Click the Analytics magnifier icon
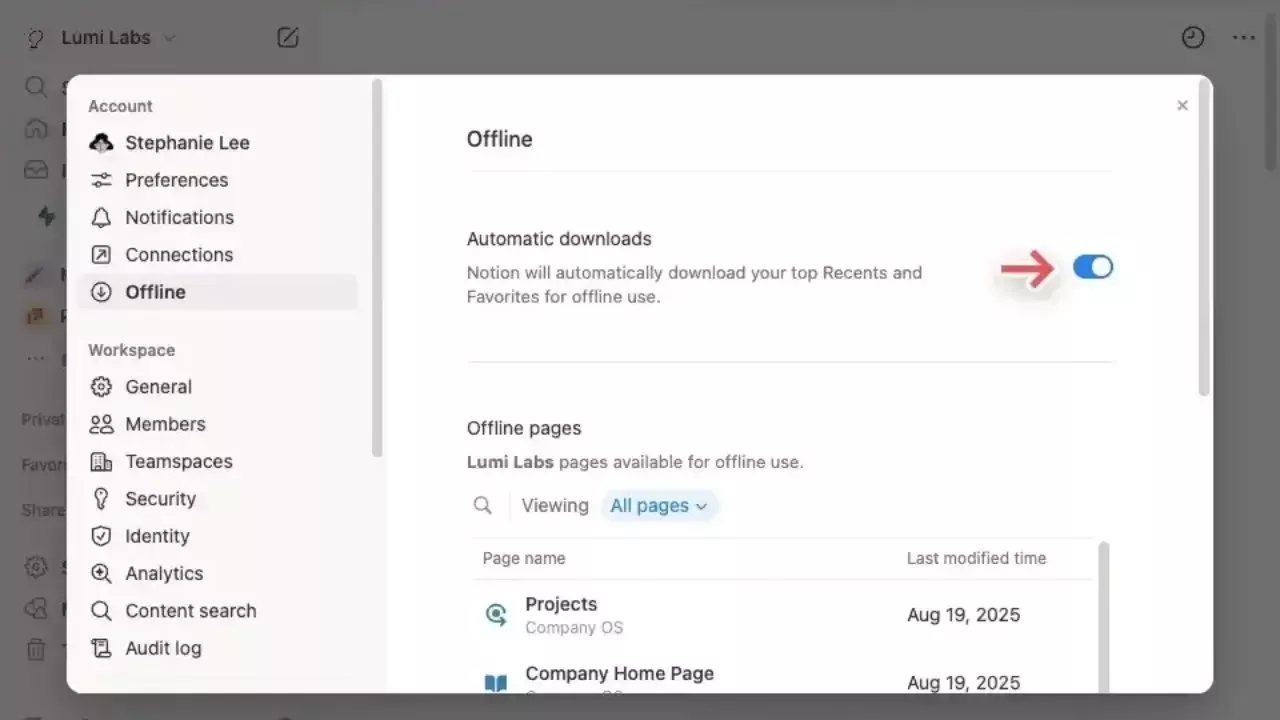 pos(101,573)
